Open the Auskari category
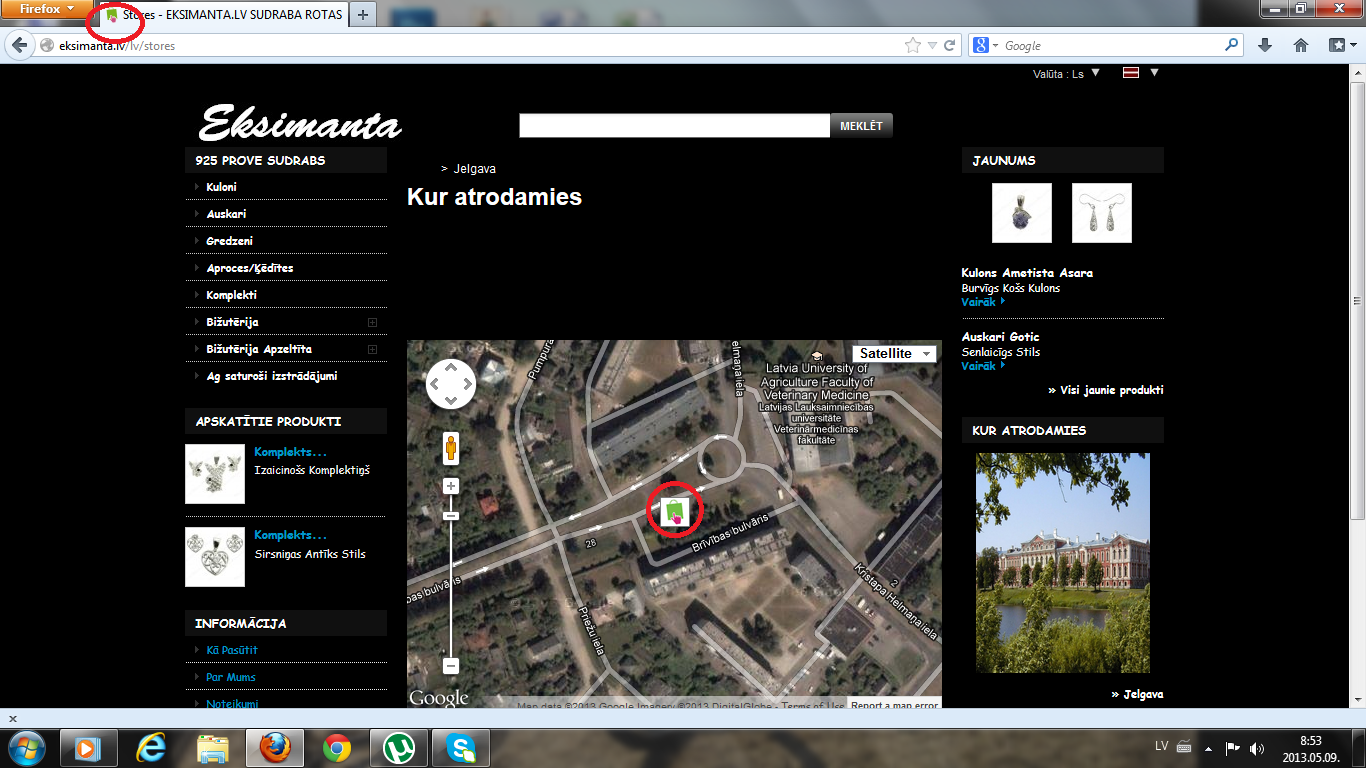The width and height of the screenshot is (1366, 768). pyautogui.click(x=226, y=214)
